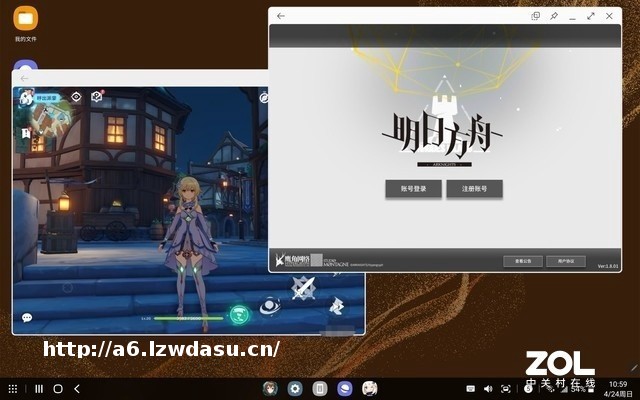Viewport: 640px width, 400px height.
Task: Click the 账号登录 login button
Action: click(x=413, y=189)
